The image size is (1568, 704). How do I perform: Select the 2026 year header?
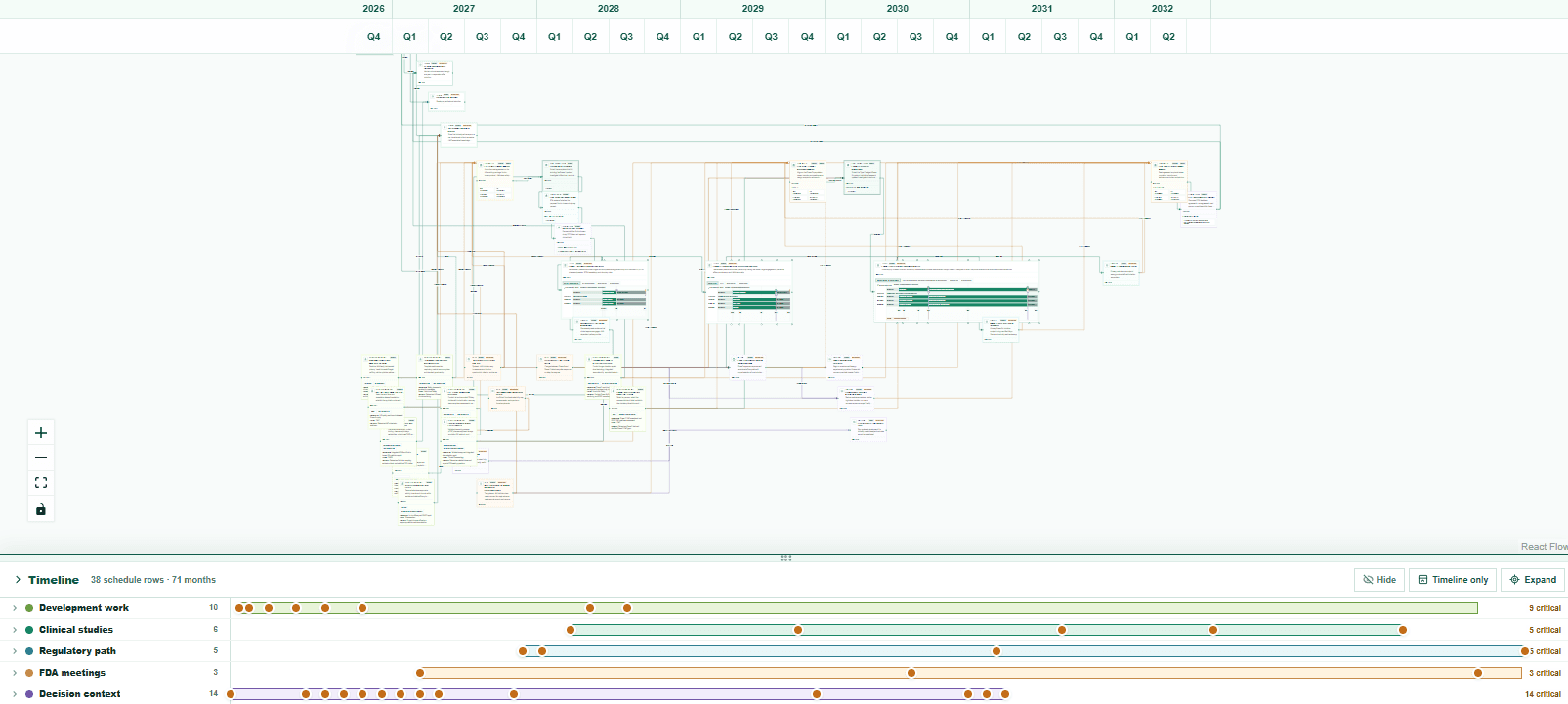click(x=373, y=9)
